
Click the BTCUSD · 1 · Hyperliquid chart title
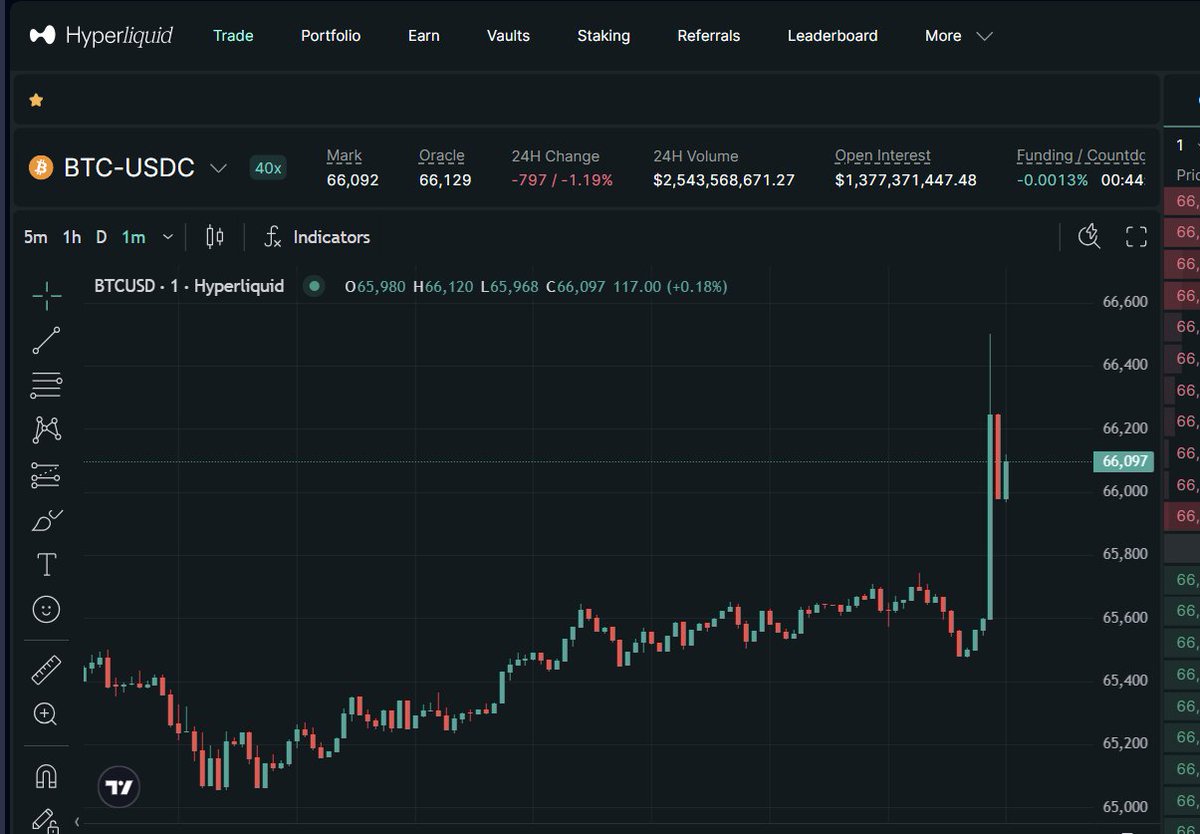189,286
